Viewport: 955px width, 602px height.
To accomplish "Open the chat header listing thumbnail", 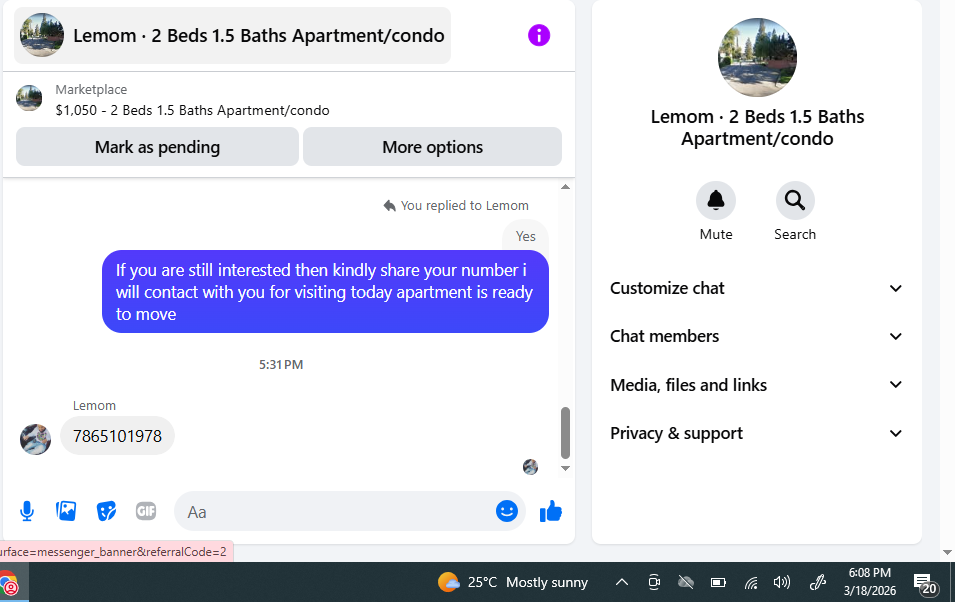I will [41, 35].
